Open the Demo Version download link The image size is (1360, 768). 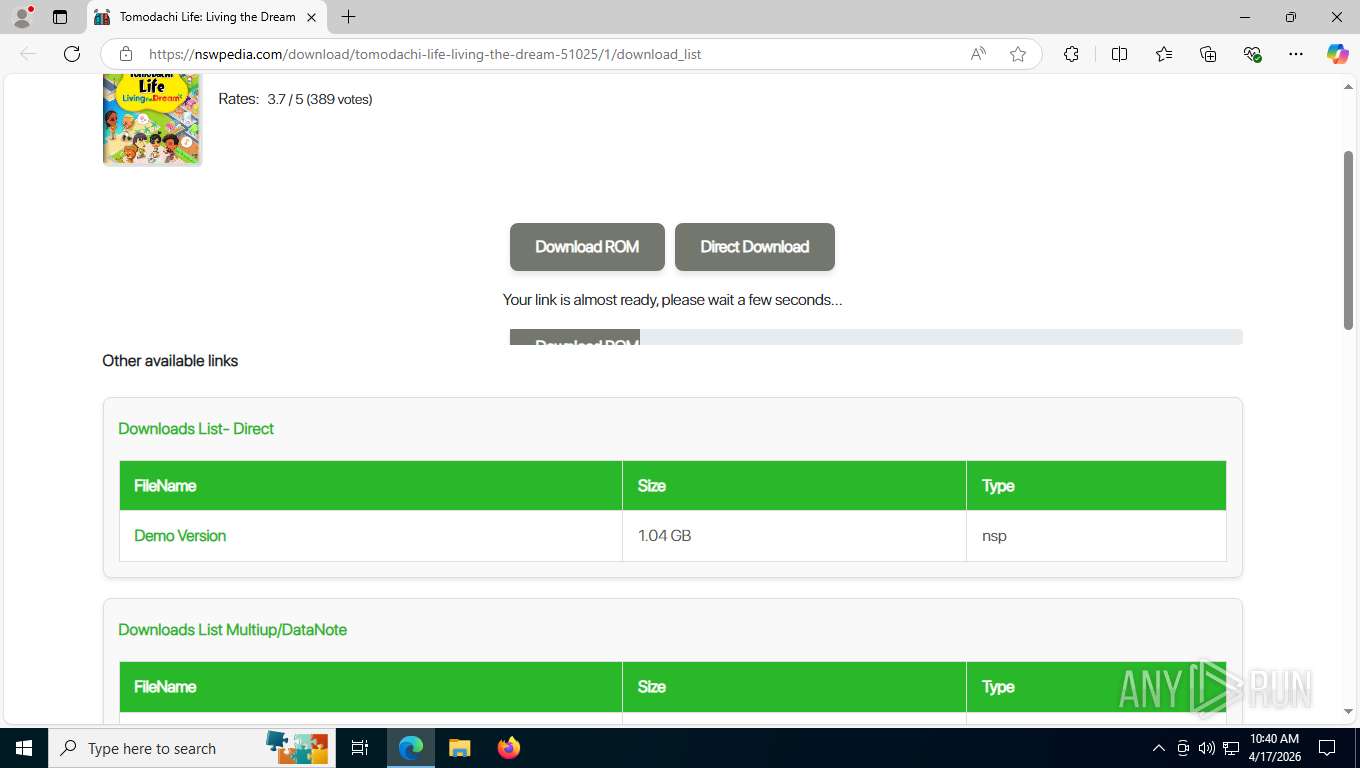coord(180,536)
